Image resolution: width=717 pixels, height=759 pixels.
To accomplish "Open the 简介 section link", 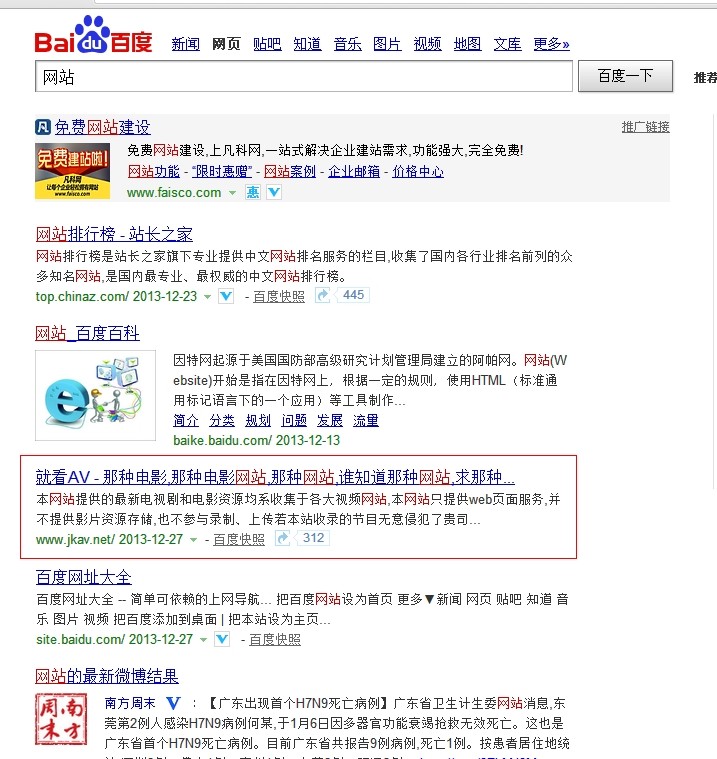I will (186, 420).
